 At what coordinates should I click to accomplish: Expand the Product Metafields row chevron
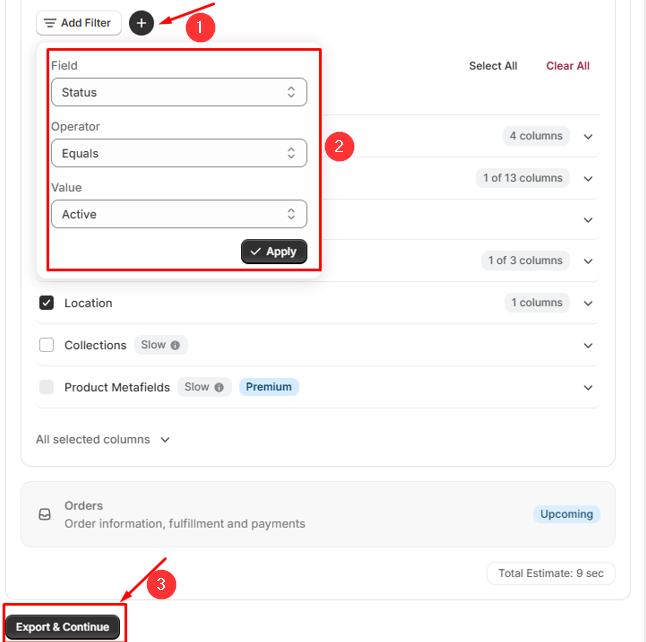click(588, 388)
